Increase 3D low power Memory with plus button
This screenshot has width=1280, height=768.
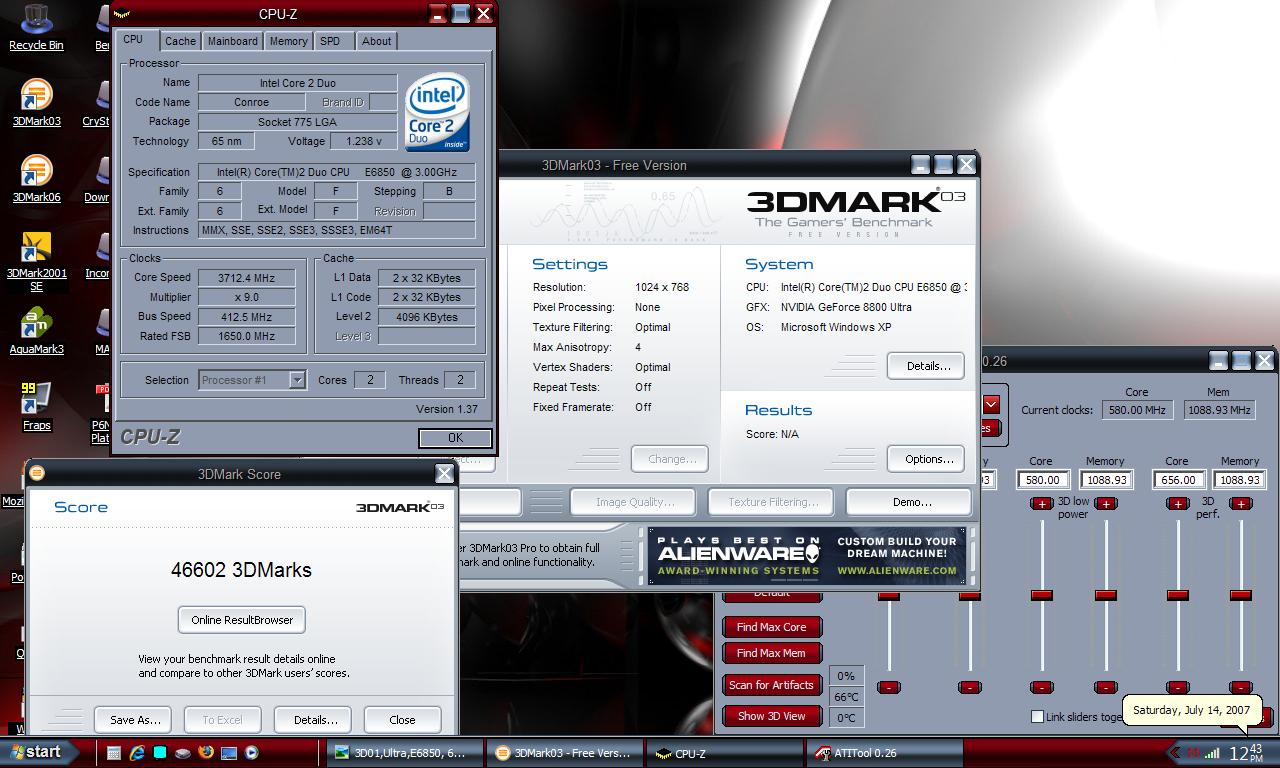click(x=1105, y=504)
